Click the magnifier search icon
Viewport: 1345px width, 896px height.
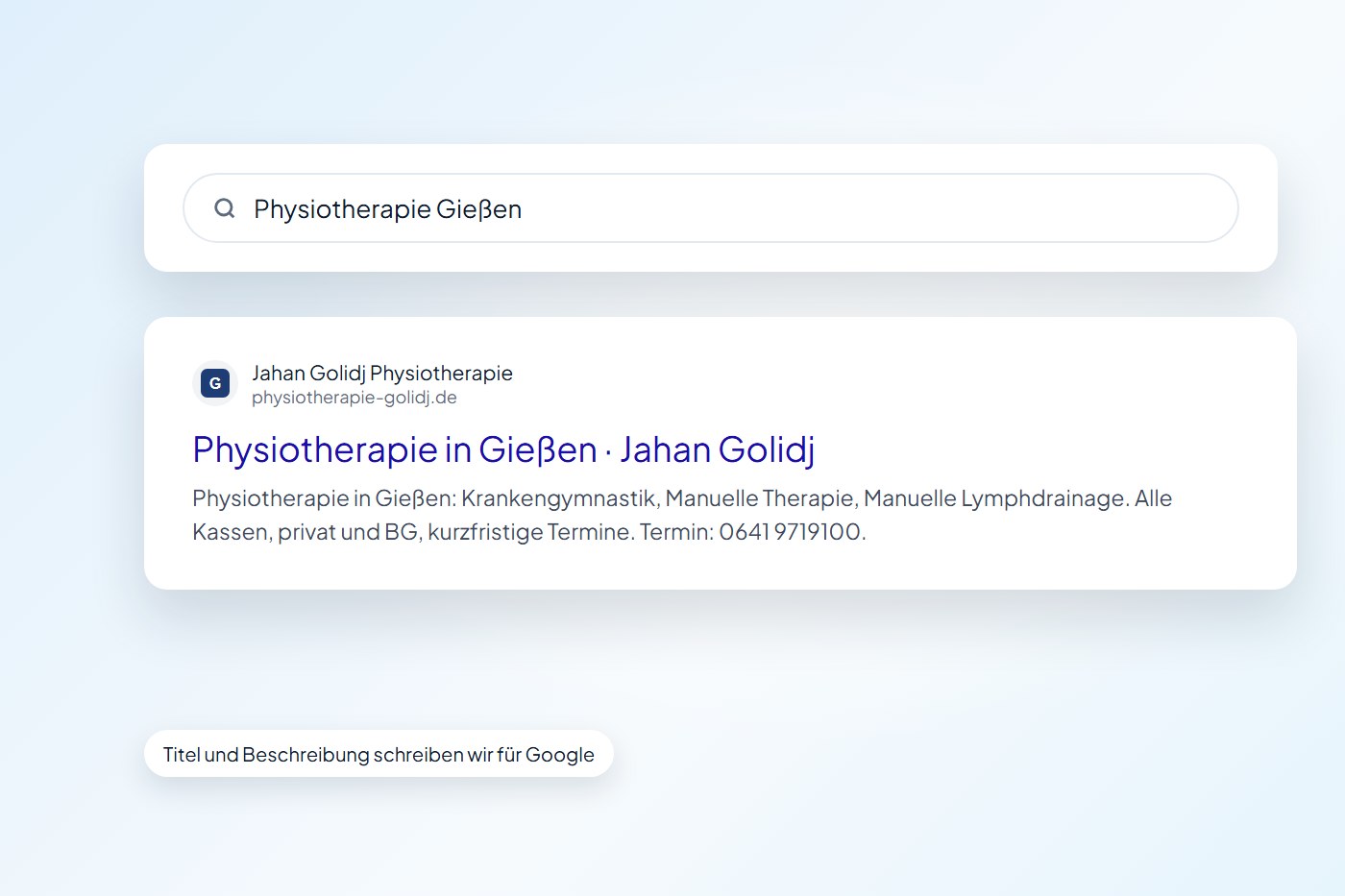tap(225, 208)
